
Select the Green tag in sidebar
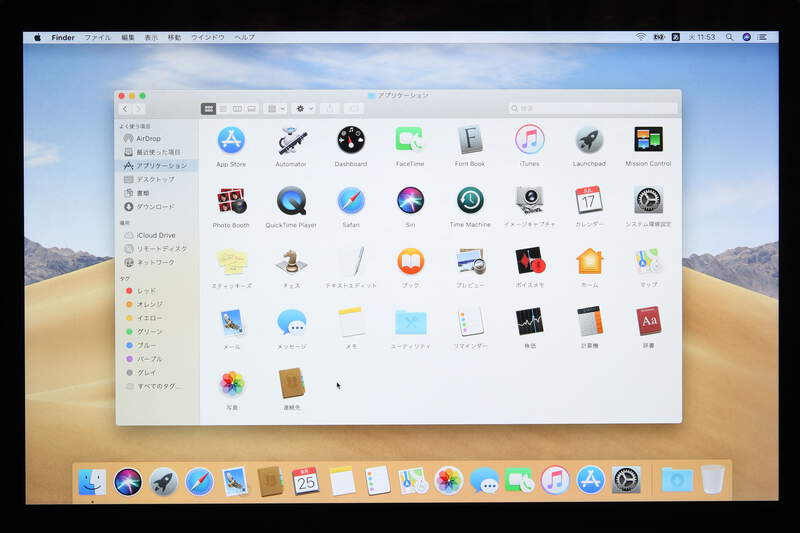157,332
